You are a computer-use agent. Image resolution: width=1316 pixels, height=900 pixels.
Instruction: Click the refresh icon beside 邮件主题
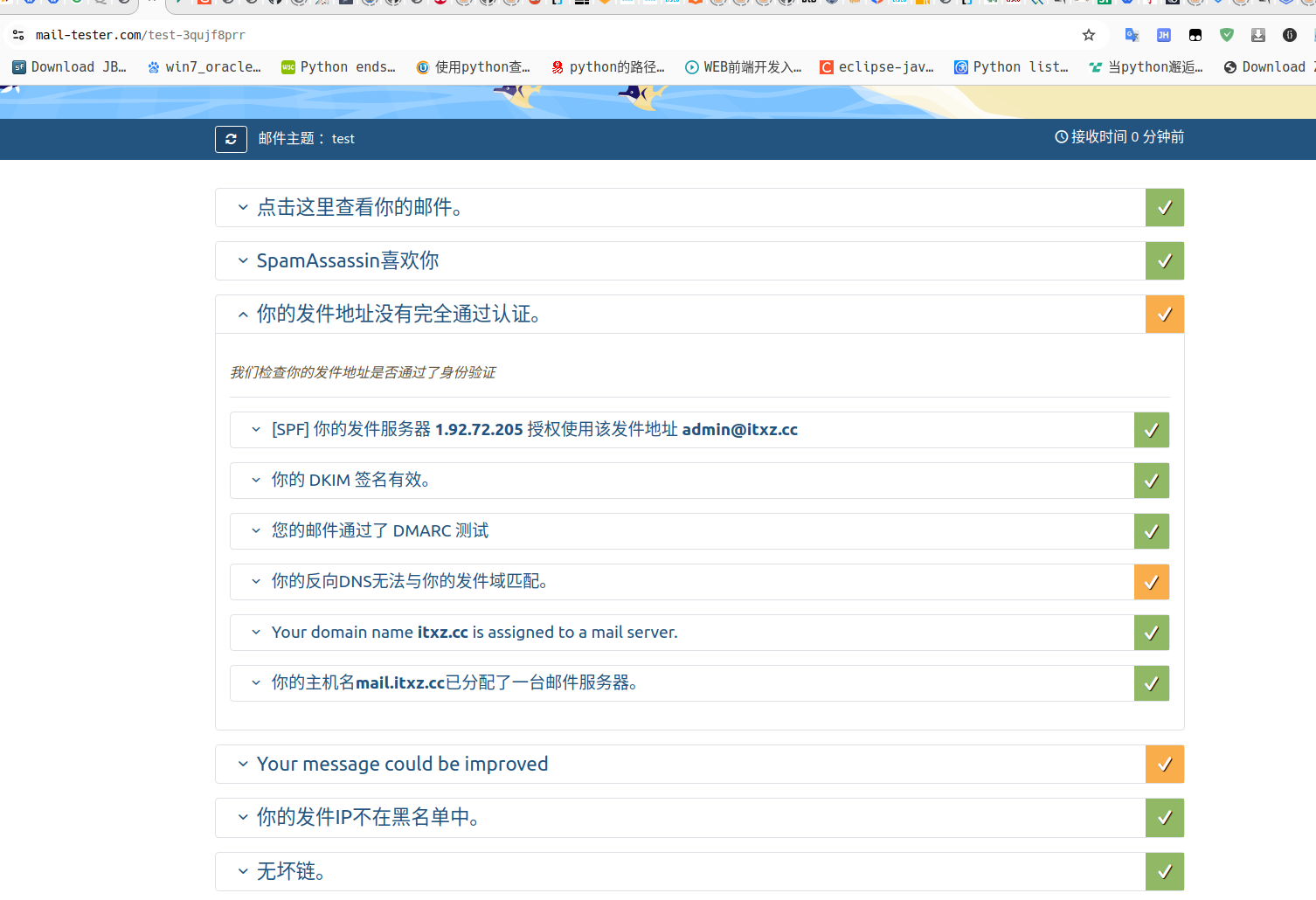click(x=231, y=139)
